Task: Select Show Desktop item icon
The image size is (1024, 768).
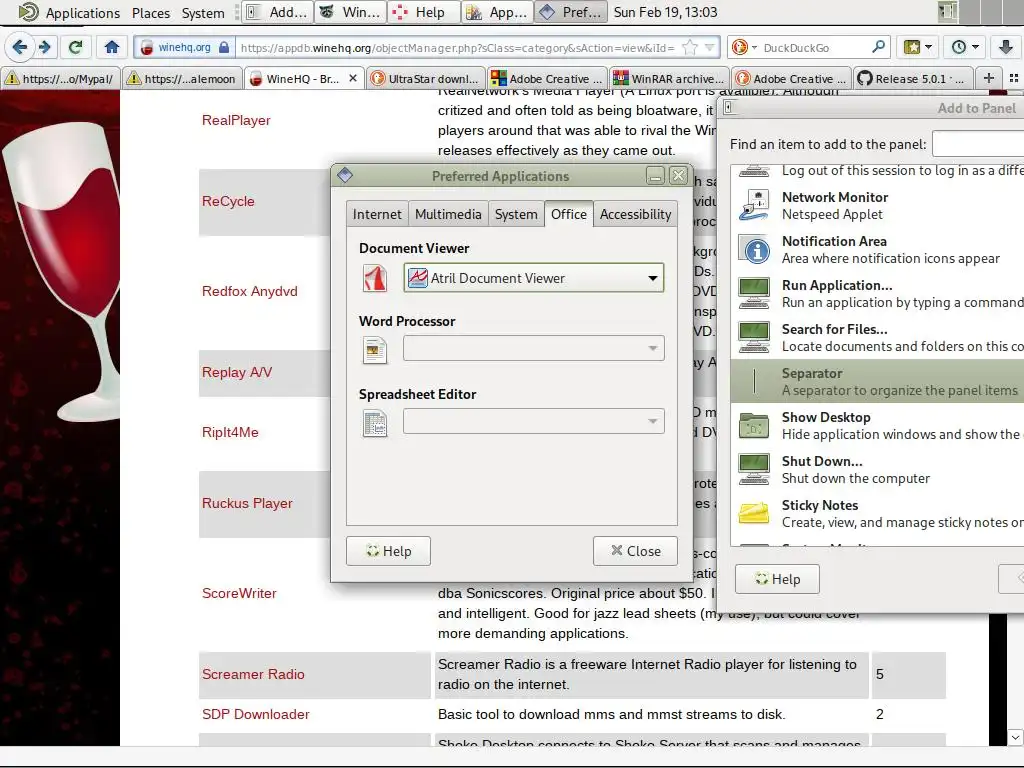Action: pos(754,426)
